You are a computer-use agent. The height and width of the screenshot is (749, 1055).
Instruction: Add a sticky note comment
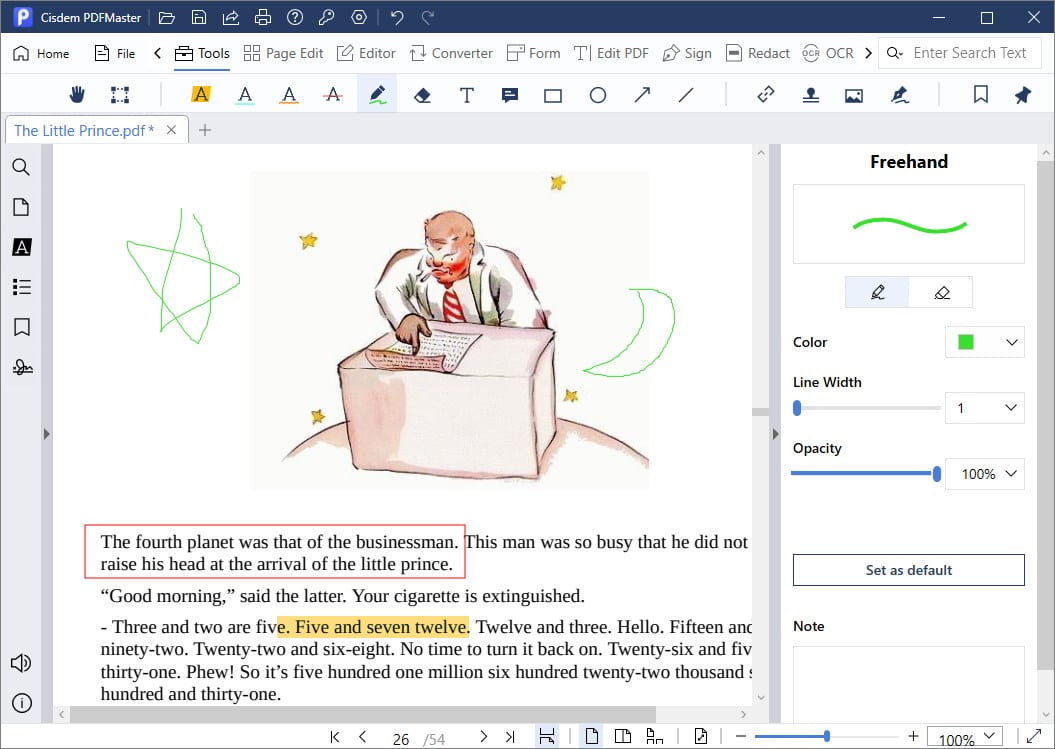510,95
